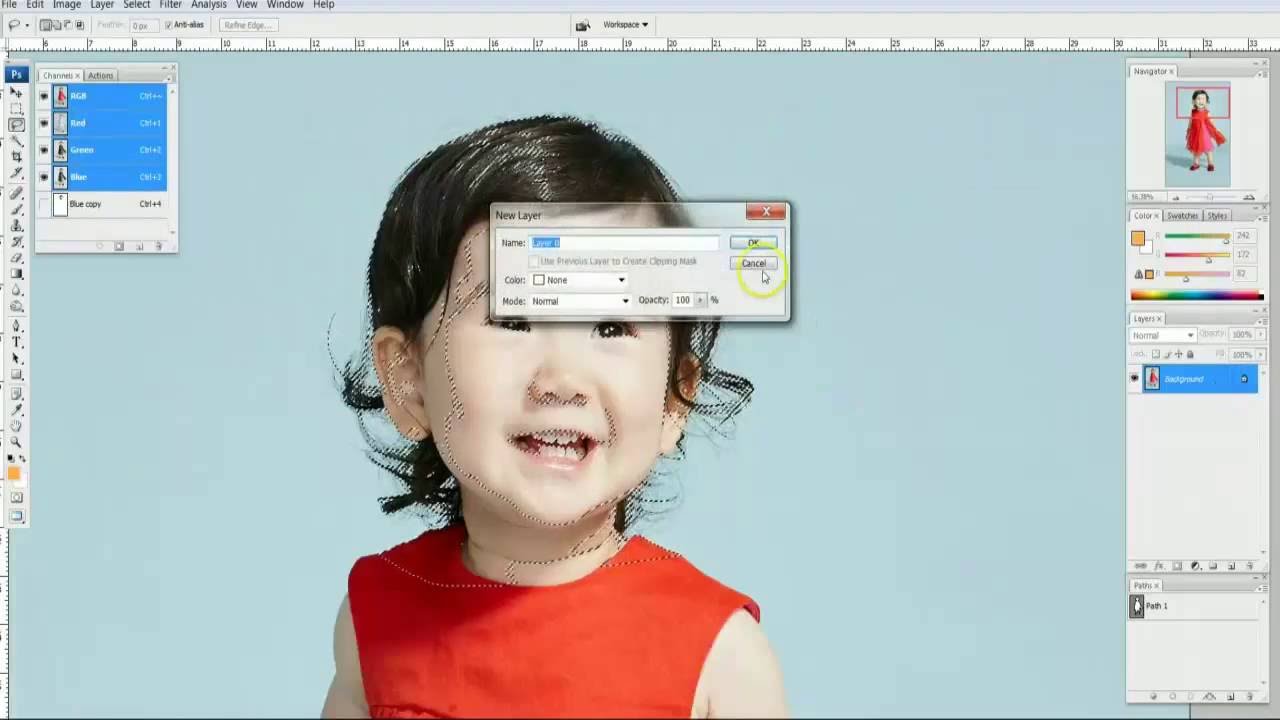The image size is (1280, 720).
Task: Hide the Red channel visibility eye
Action: [x=43, y=123]
